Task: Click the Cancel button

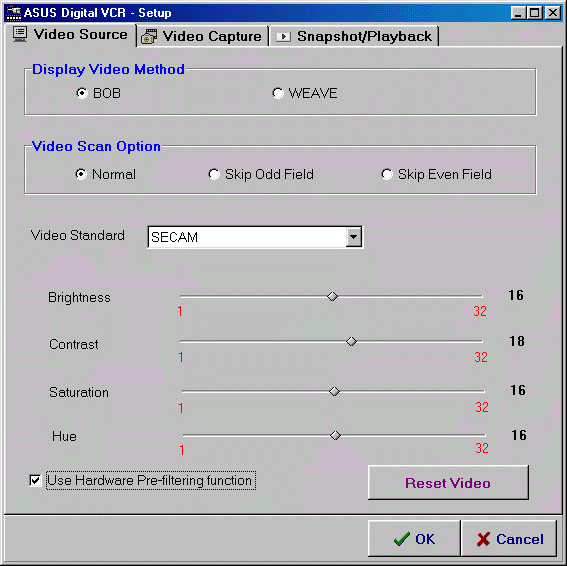Action: click(x=509, y=538)
